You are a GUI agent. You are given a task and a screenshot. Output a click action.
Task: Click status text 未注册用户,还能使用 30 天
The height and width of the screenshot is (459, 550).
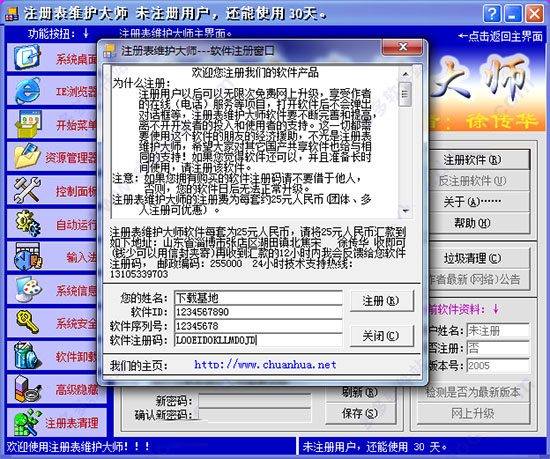[x=374, y=447]
